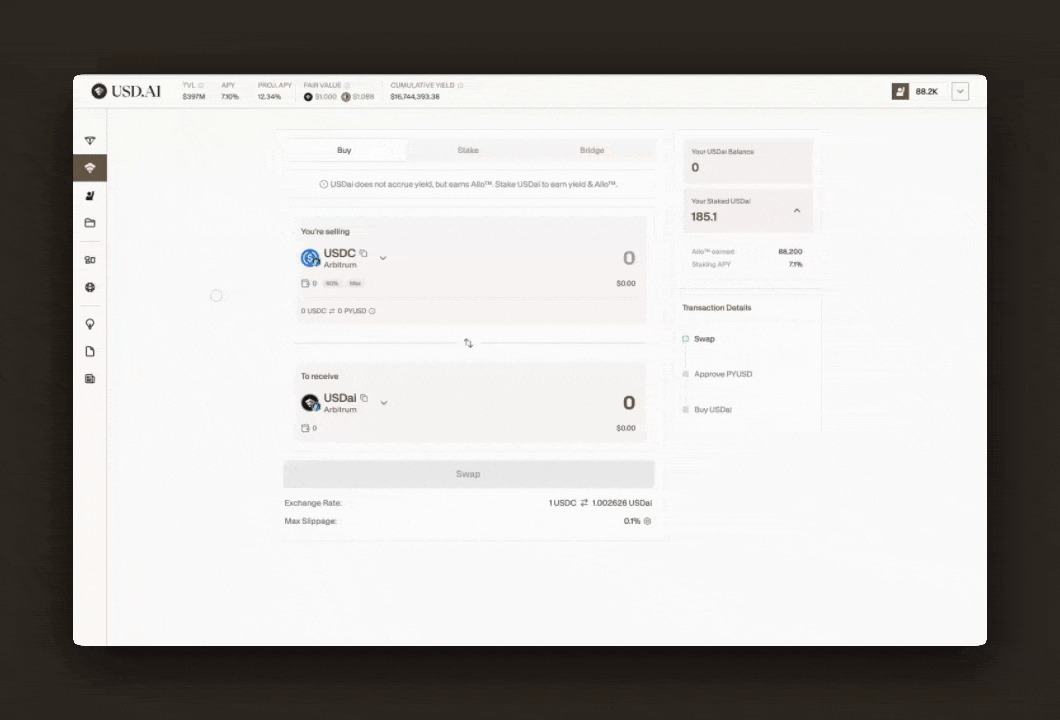Click the Buy USDai step
The width and height of the screenshot is (1060, 720).
(713, 410)
